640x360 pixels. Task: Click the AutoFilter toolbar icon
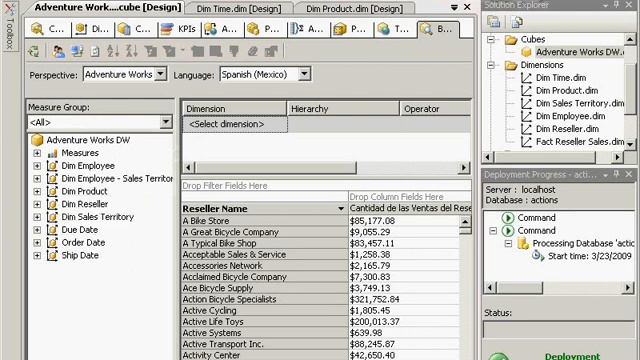(x=151, y=51)
